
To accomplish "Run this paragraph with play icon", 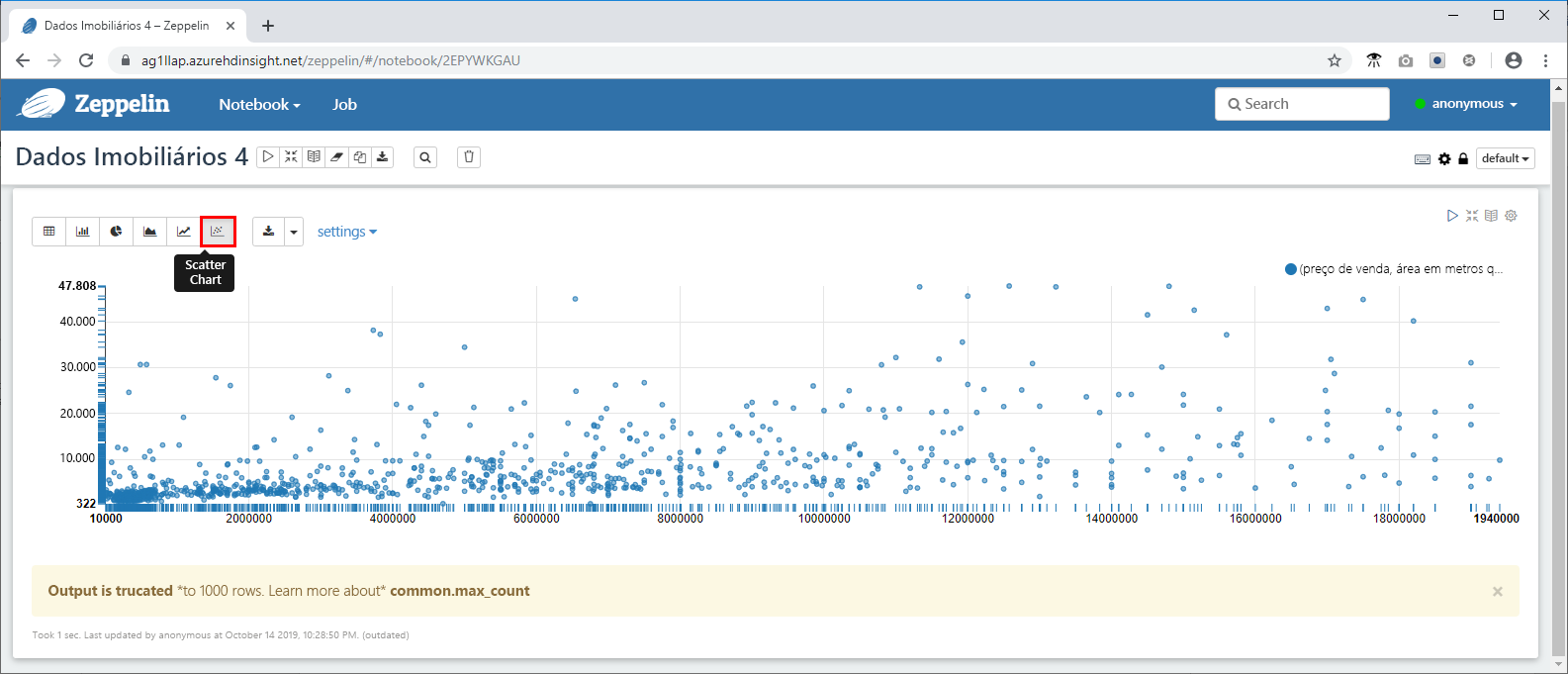I will [x=1452, y=216].
